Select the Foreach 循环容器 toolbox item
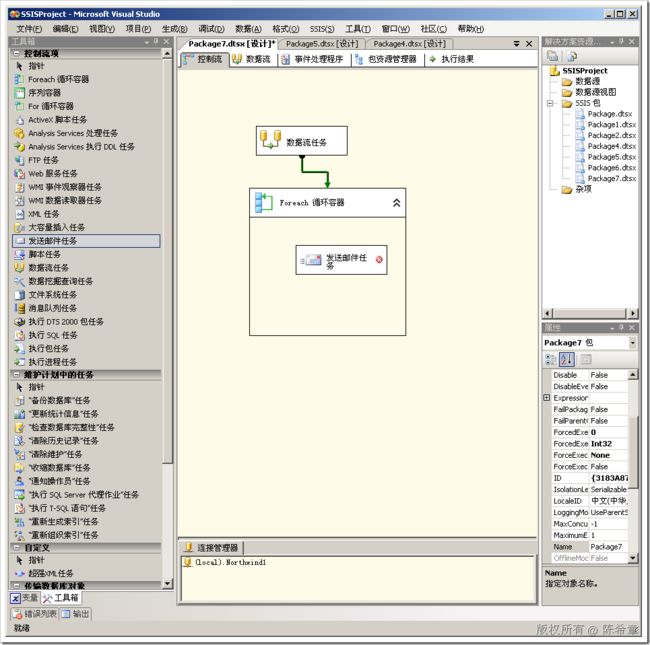The image size is (650, 645). pos(86,79)
